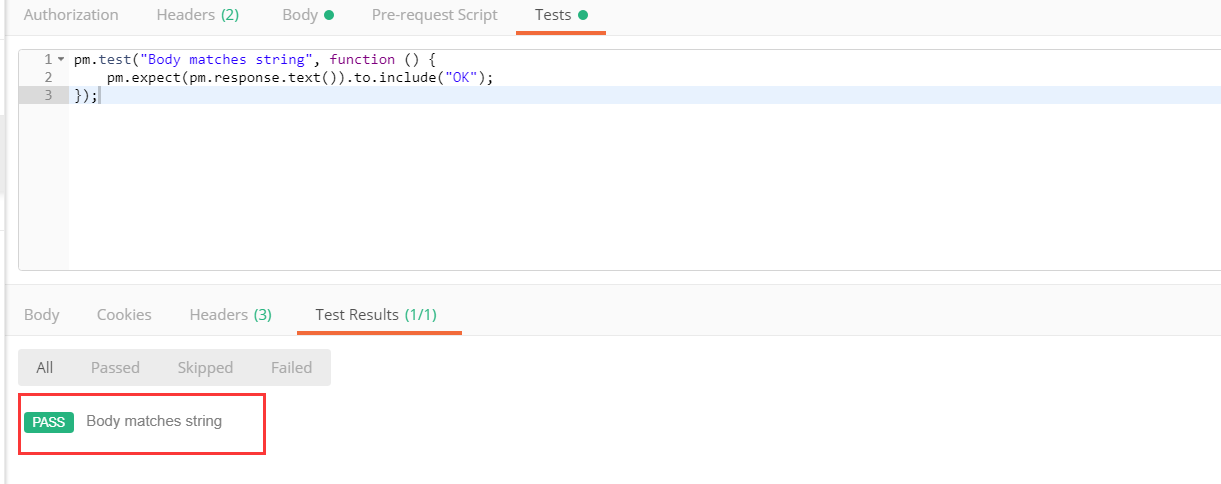
Task: Go to Pre-request Script tab
Action: pyautogui.click(x=434, y=15)
